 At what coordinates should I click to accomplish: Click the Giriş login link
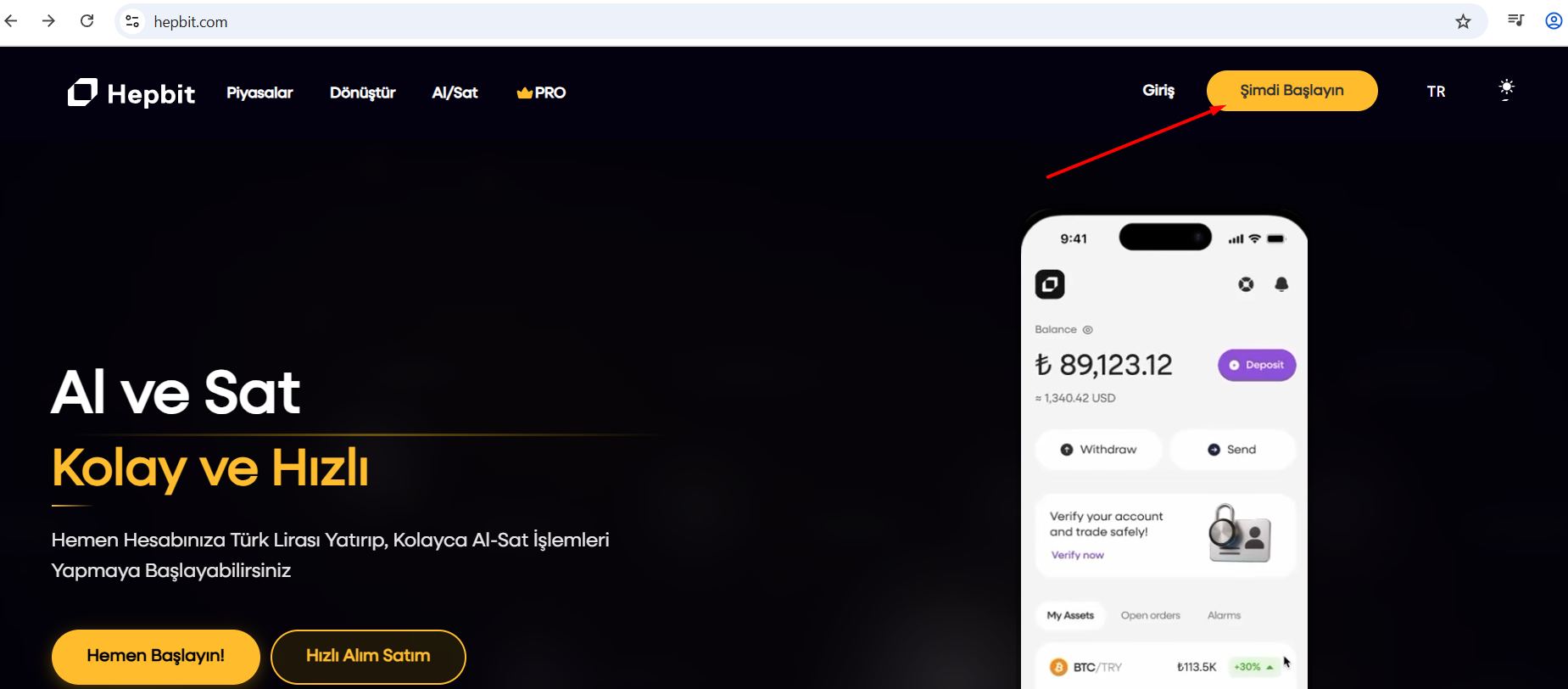tap(1158, 90)
